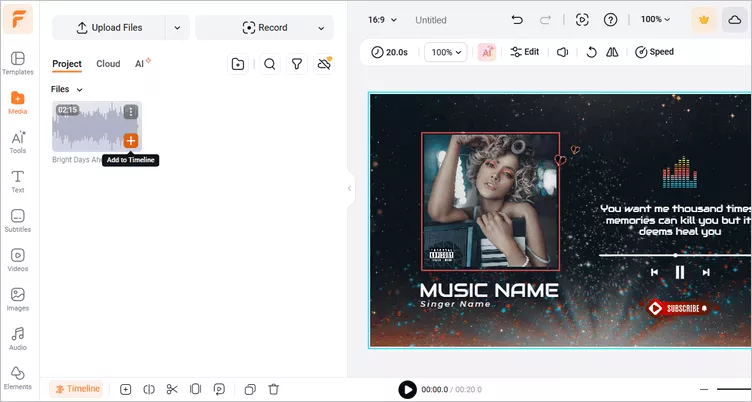Open the Videos sidebar panel
752x402 pixels.
pyautogui.click(x=18, y=260)
